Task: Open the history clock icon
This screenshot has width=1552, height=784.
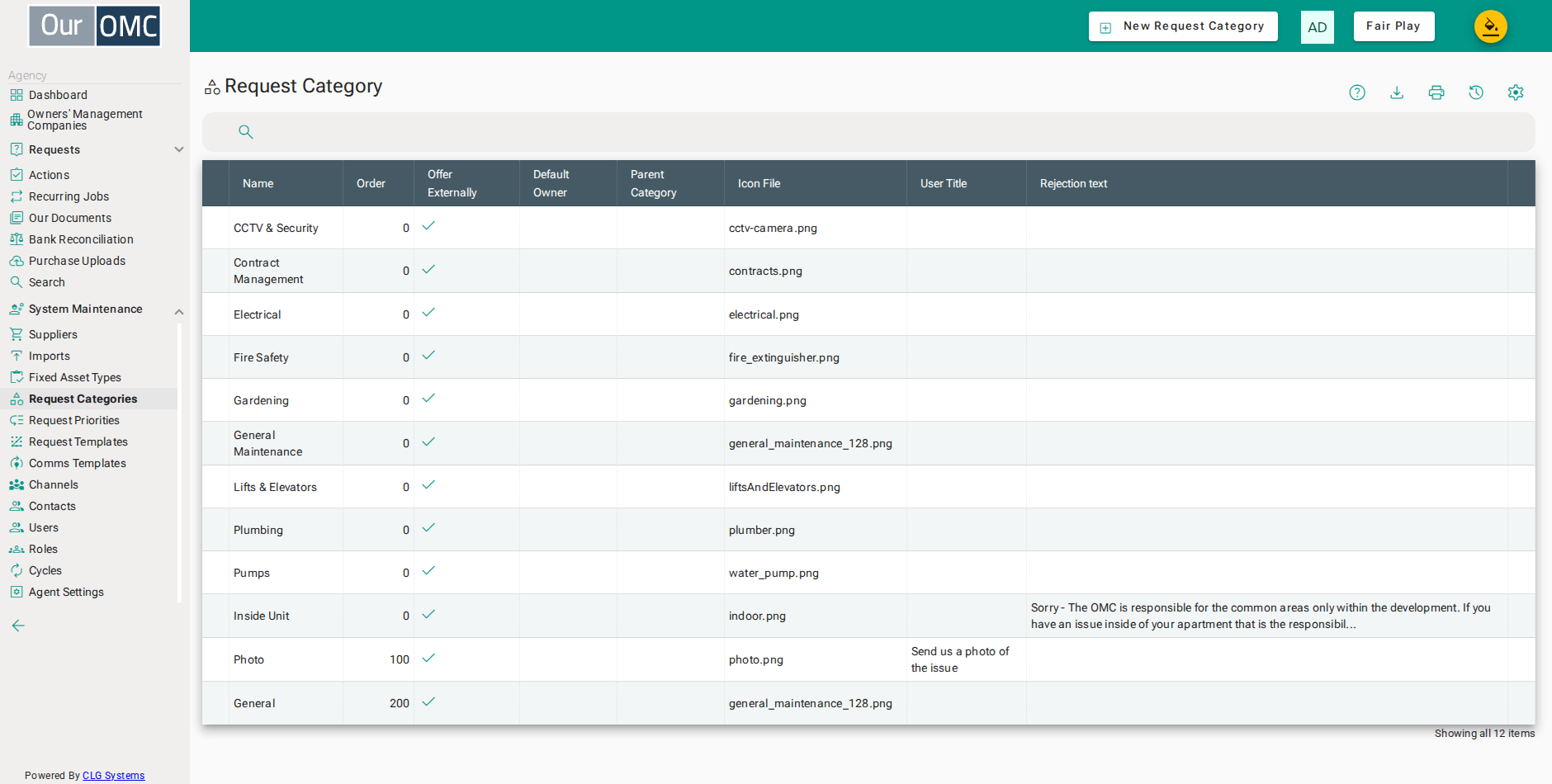Action: (x=1476, y=92)
